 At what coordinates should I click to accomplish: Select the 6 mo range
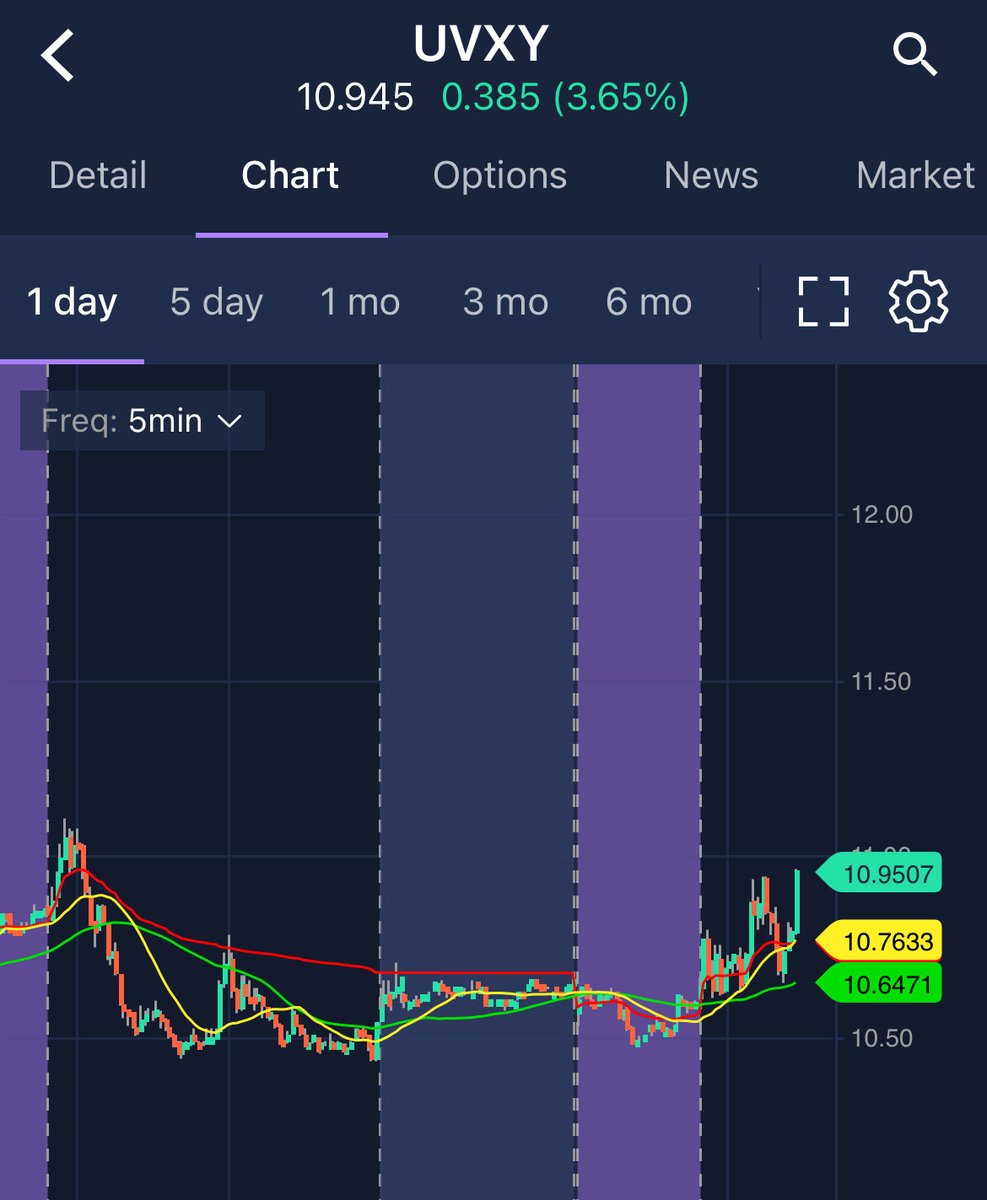[x=649, y=301]
